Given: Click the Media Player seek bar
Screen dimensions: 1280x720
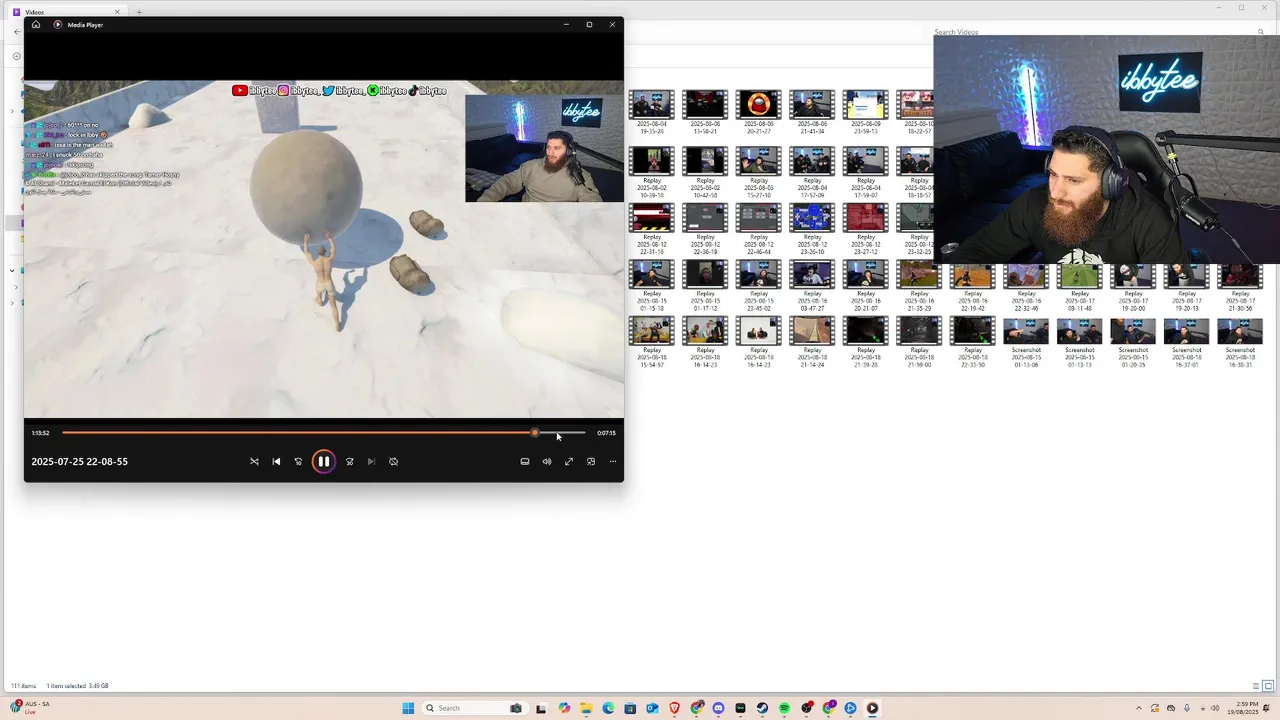Looking at the screenshot, I should tap(323, 433).
